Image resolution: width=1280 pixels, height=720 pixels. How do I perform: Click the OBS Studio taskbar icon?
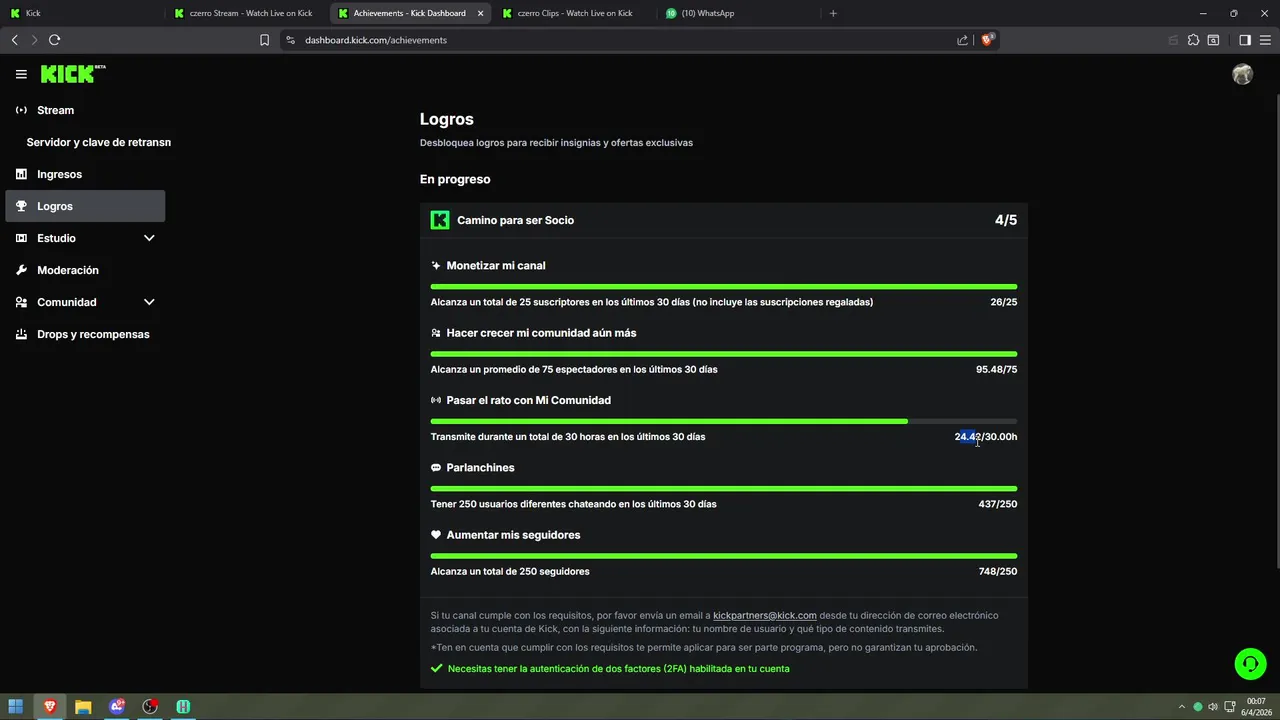coord(150,706)
